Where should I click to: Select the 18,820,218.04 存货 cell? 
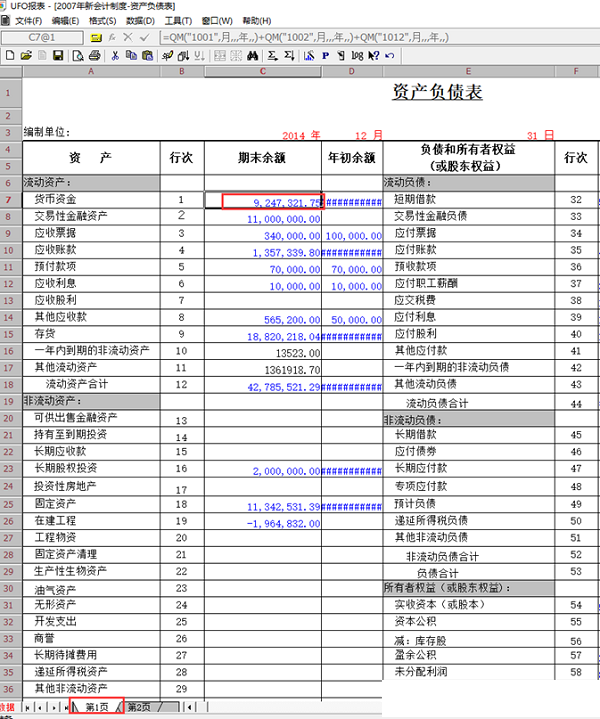click(263, 335)
